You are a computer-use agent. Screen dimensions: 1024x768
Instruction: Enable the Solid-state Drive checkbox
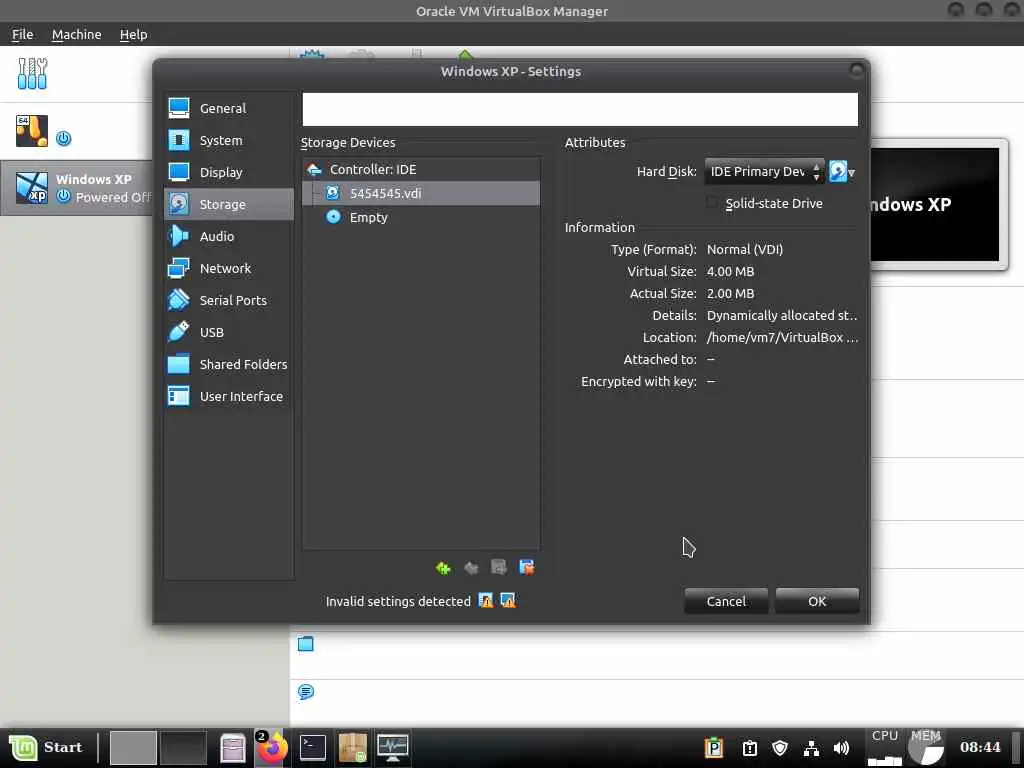[712, 203]
